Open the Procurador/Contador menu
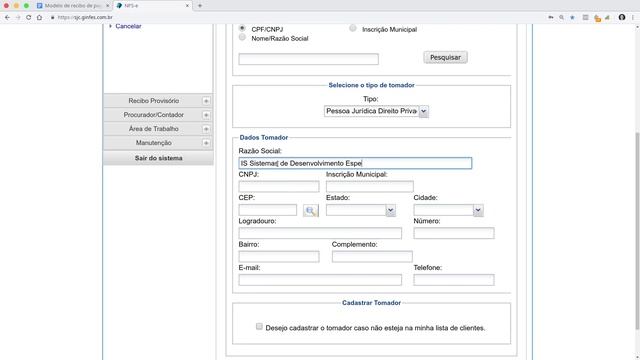640x360 pixels. pyautogui.click(x=153, y=115)
